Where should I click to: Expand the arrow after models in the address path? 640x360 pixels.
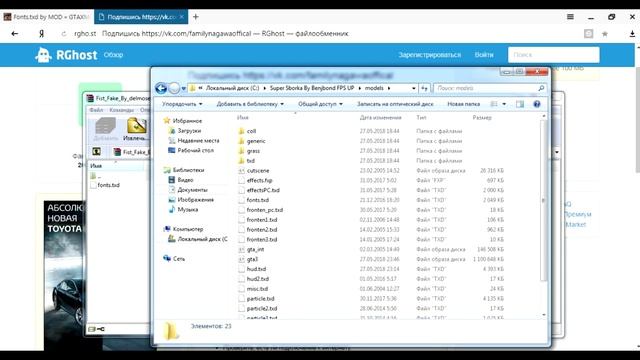(x=389, y=88)
